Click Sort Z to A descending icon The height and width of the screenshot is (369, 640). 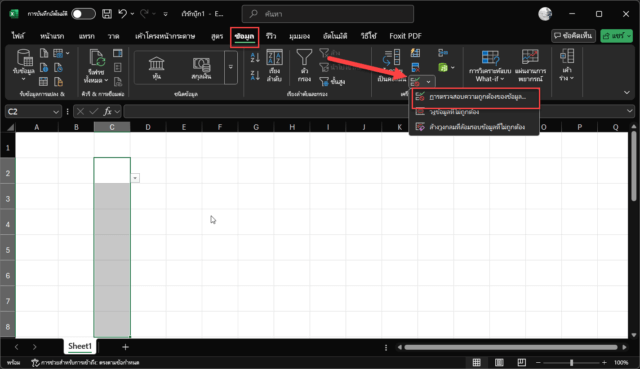255,75
